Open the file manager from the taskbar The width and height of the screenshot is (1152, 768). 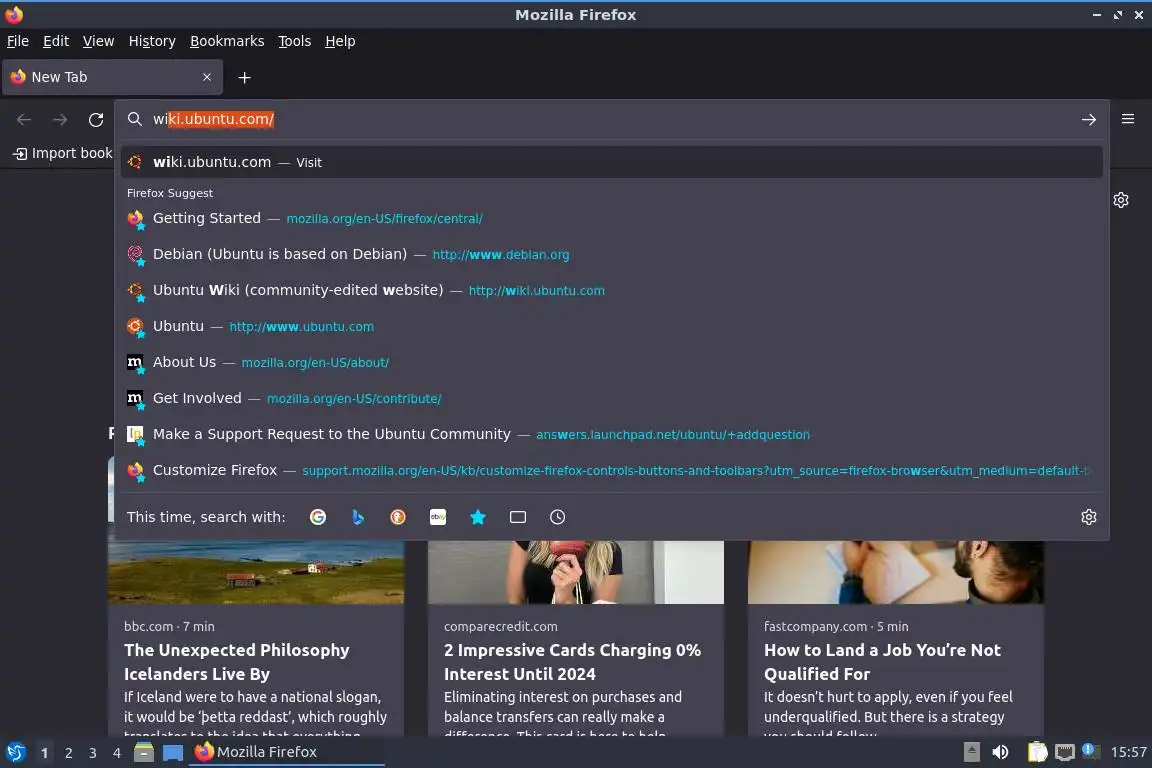point(144,752)
